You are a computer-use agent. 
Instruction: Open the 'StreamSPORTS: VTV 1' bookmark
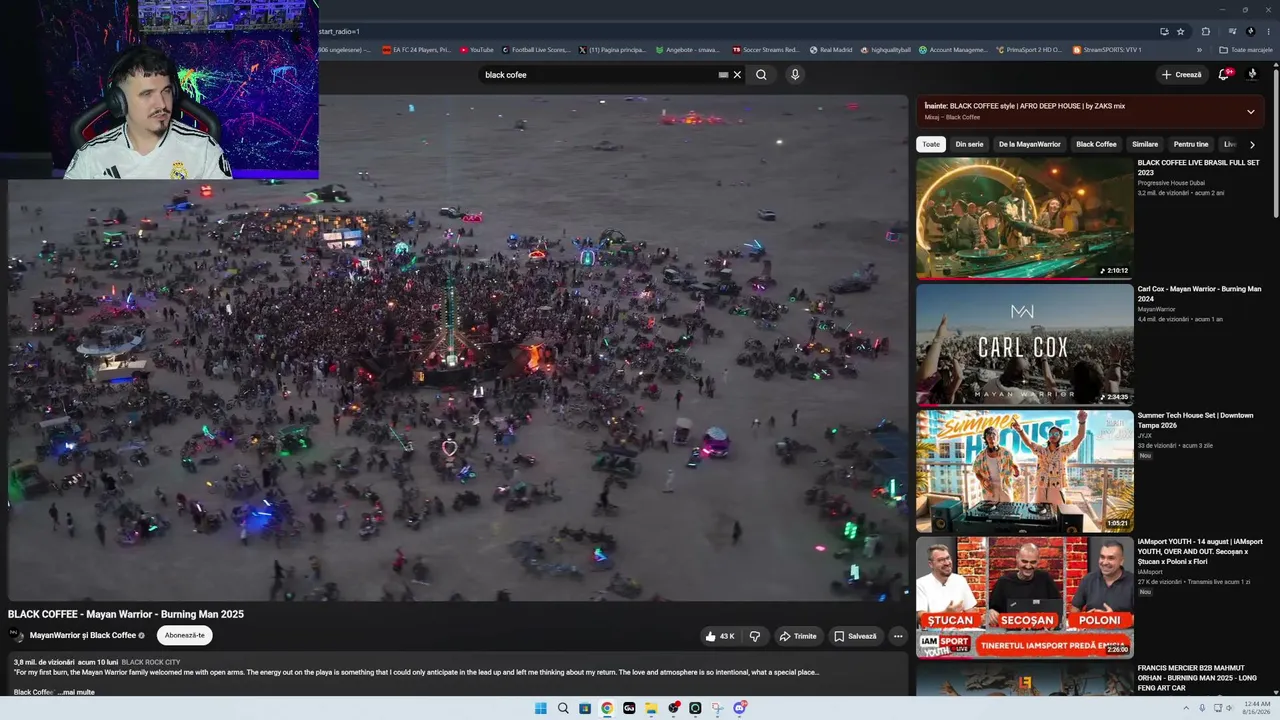click(1107, 50)
